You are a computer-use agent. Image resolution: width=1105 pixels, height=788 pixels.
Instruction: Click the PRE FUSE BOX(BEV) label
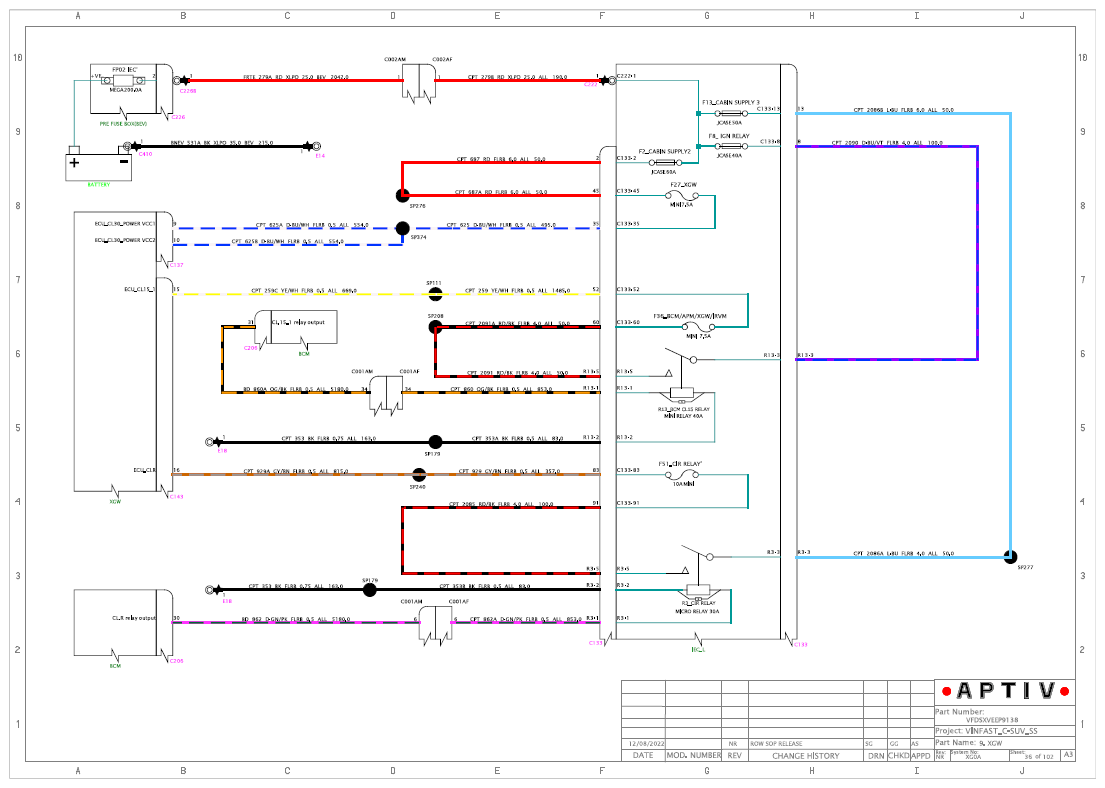point(123,124)
